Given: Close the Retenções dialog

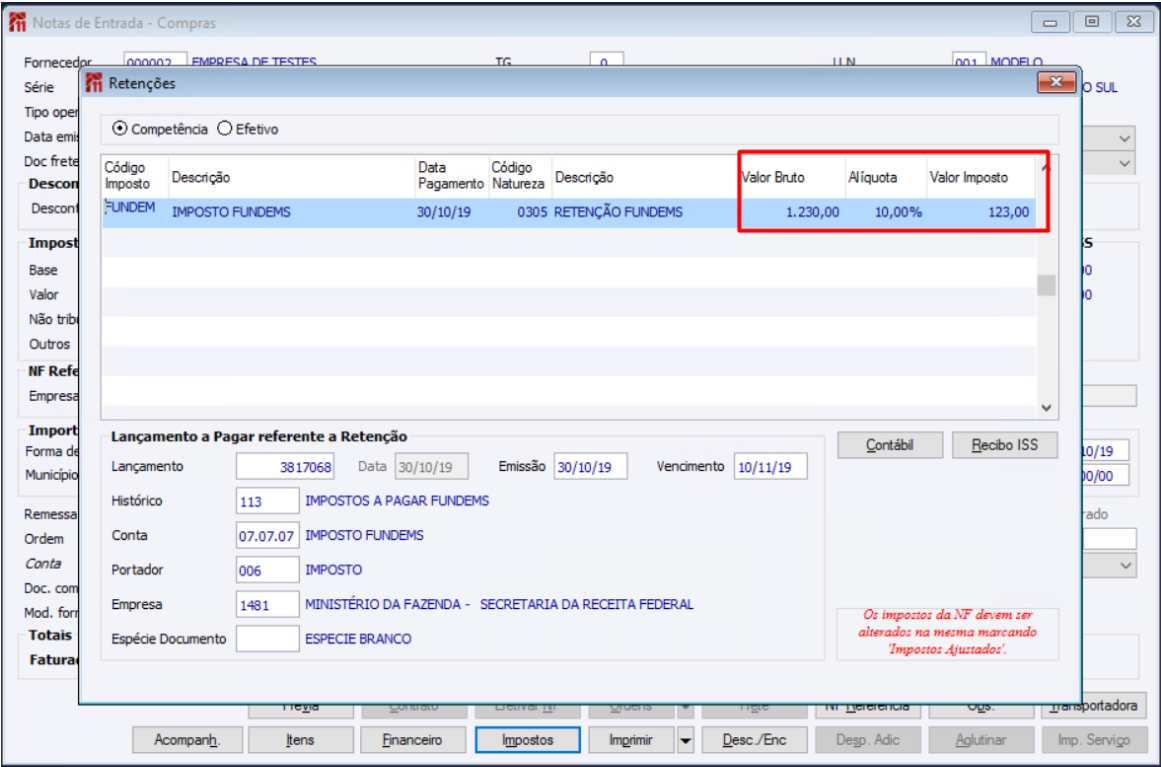Looking at the screenshot, I should pyautogui.click(x=1056, y=82).
